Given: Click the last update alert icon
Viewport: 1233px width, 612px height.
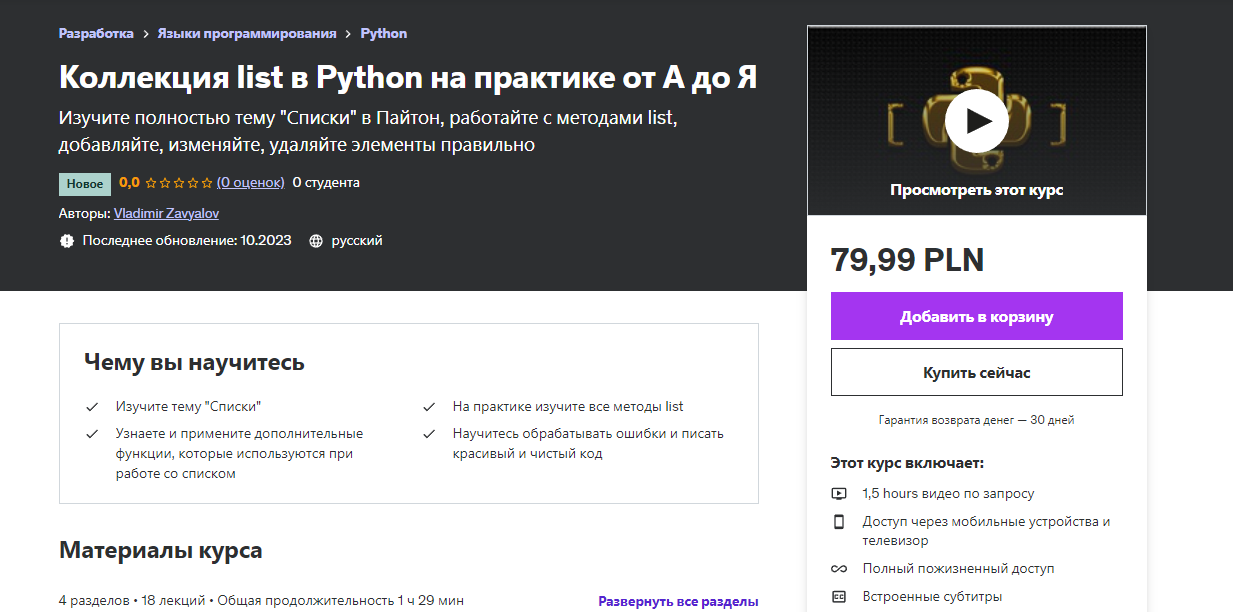Looking at the screenshot, I should click(67, 241).
